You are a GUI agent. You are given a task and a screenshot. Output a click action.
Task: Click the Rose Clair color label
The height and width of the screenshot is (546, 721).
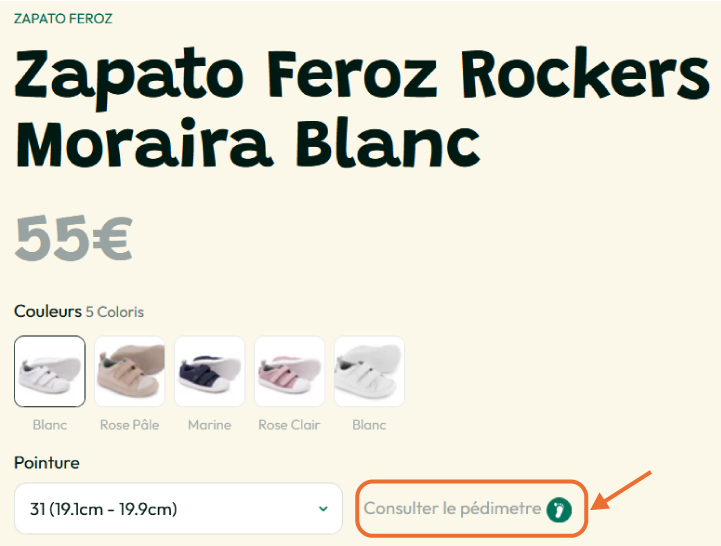pos(289,425)
